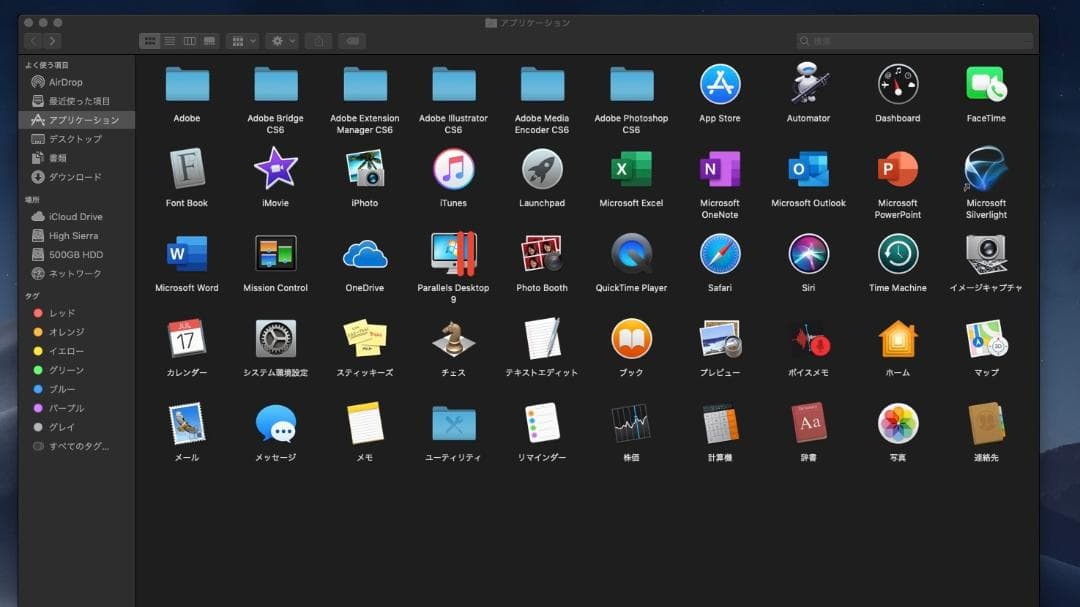
Task: Click the share button in toolbar
Action: click(319, 41)
